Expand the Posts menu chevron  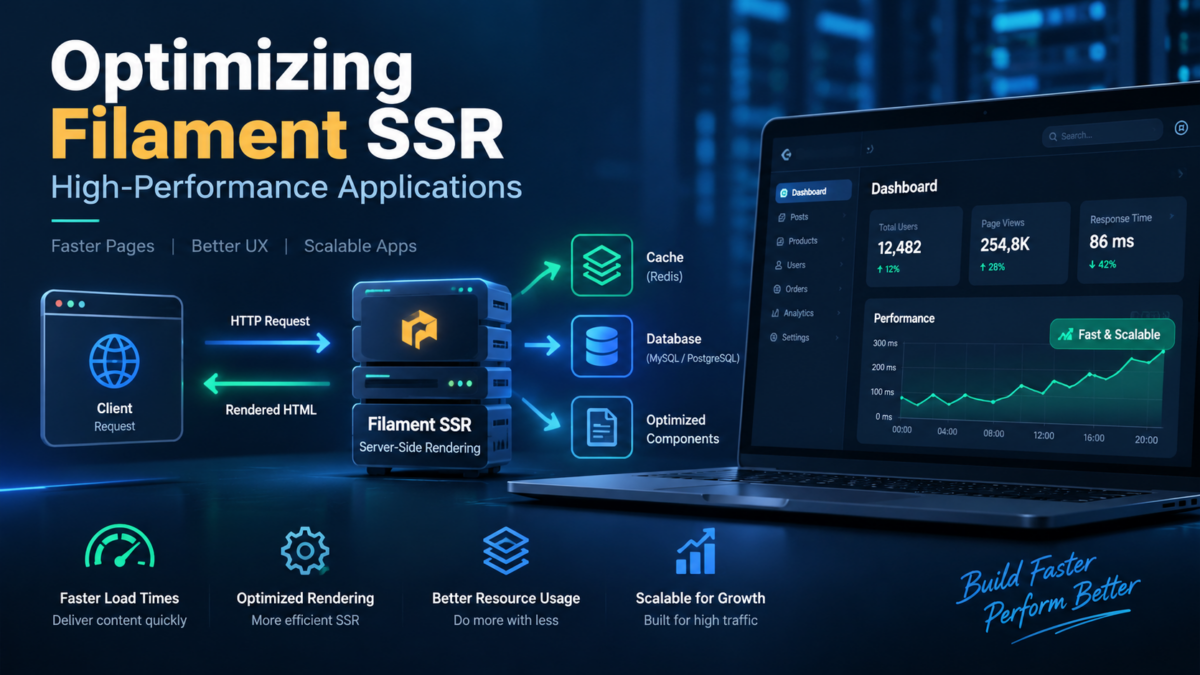tap(843, 217)
